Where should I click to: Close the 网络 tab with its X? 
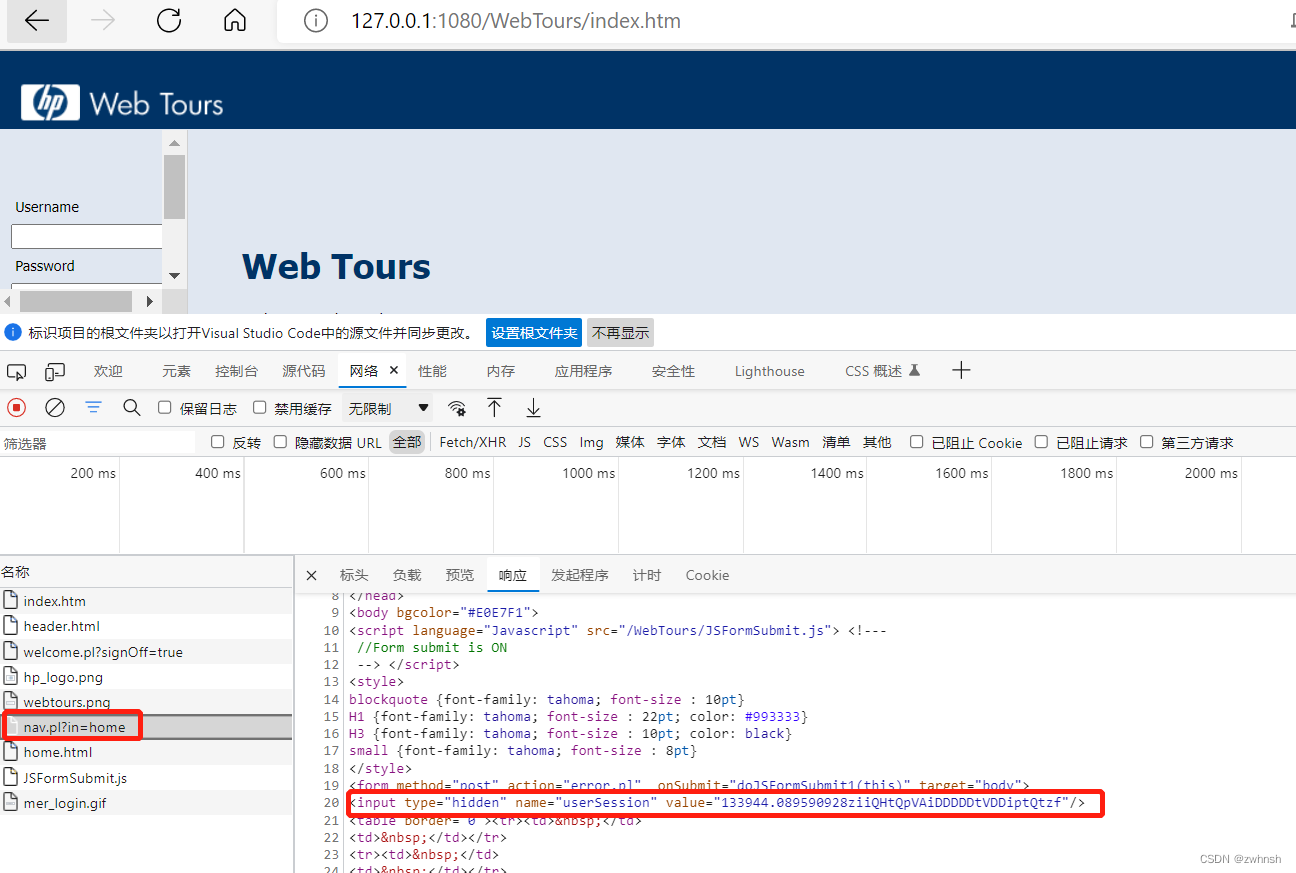(394, 370)
